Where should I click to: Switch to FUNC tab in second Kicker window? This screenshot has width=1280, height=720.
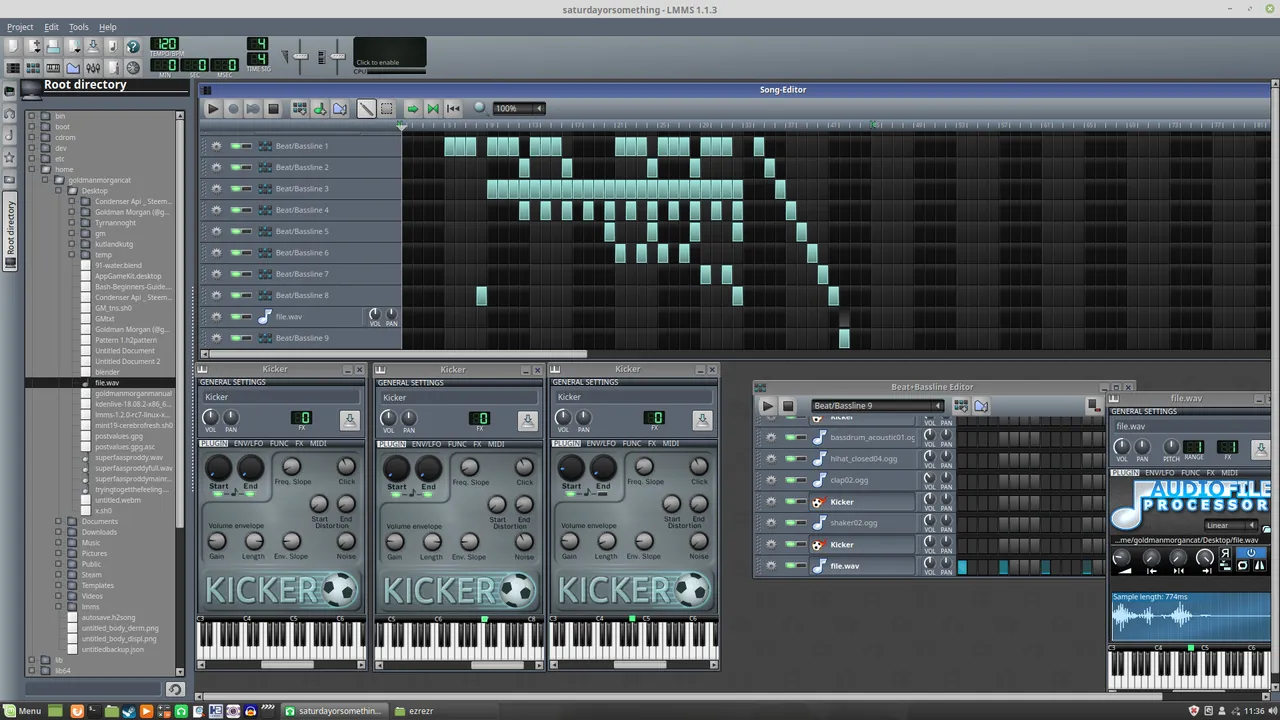click(x=457, y=443)
